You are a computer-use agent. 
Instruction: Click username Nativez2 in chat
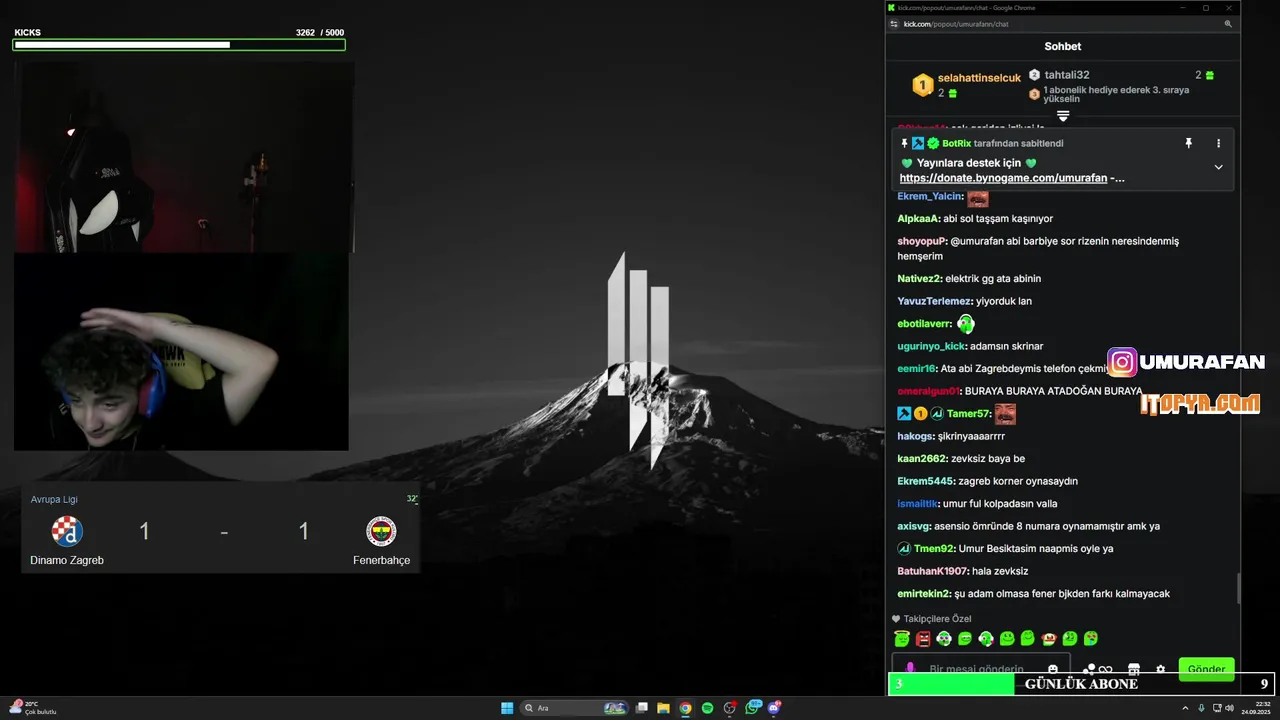pyautogui.click(x=919, y=279)
